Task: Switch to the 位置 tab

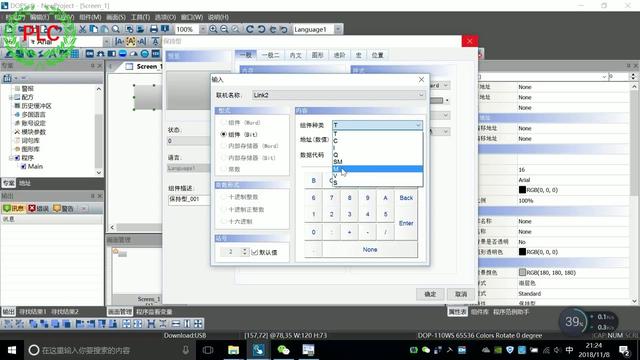Action: coord(377,55)
